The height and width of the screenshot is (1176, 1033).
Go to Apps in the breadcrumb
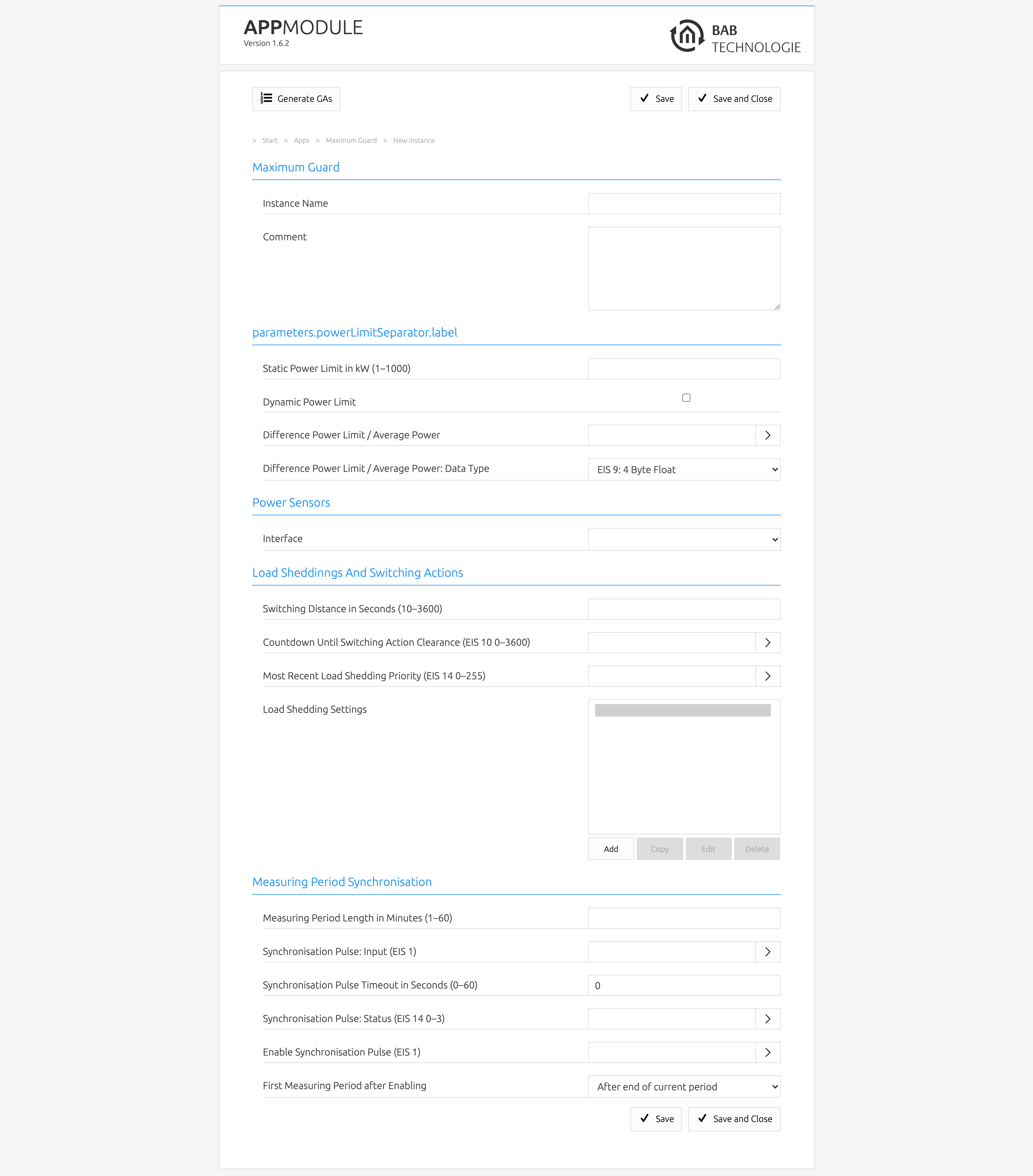click(301, 140)
